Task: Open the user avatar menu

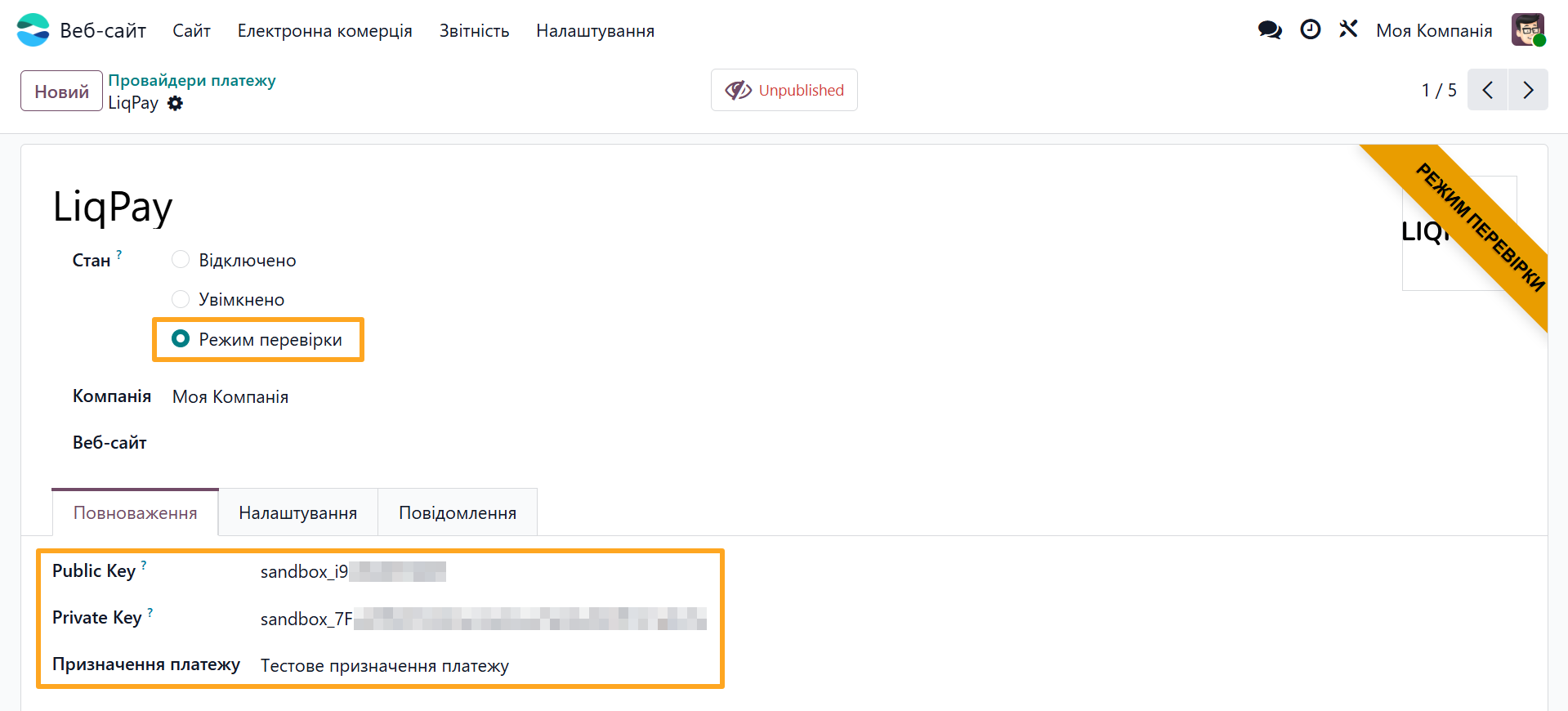Action: coord(1528,30)
